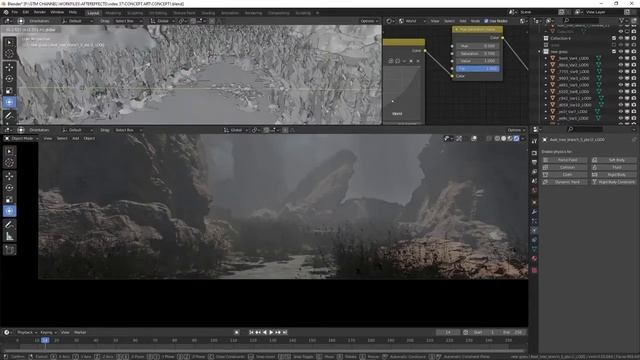The width and height of the screenshot is (640, 360).
Task: Select the Measure tool in the lower viewport
Action: click(x=9, y=236)
